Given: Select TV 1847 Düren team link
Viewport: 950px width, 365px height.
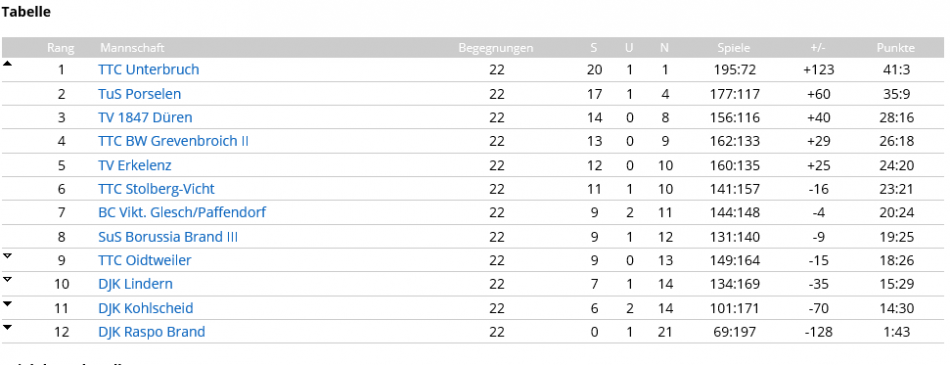Looking at the screenshot, I should point(145,118).
